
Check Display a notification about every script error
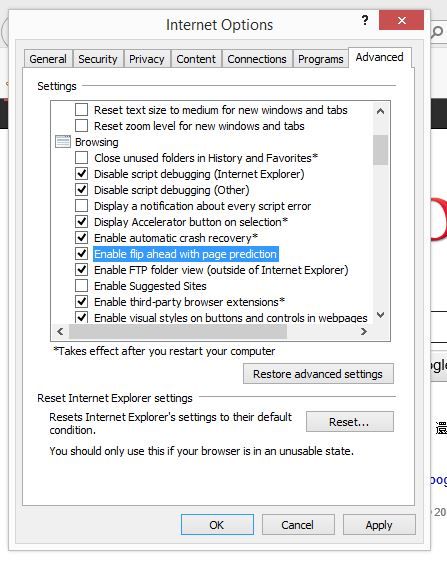pyautogui.click(x=82, y=205)
